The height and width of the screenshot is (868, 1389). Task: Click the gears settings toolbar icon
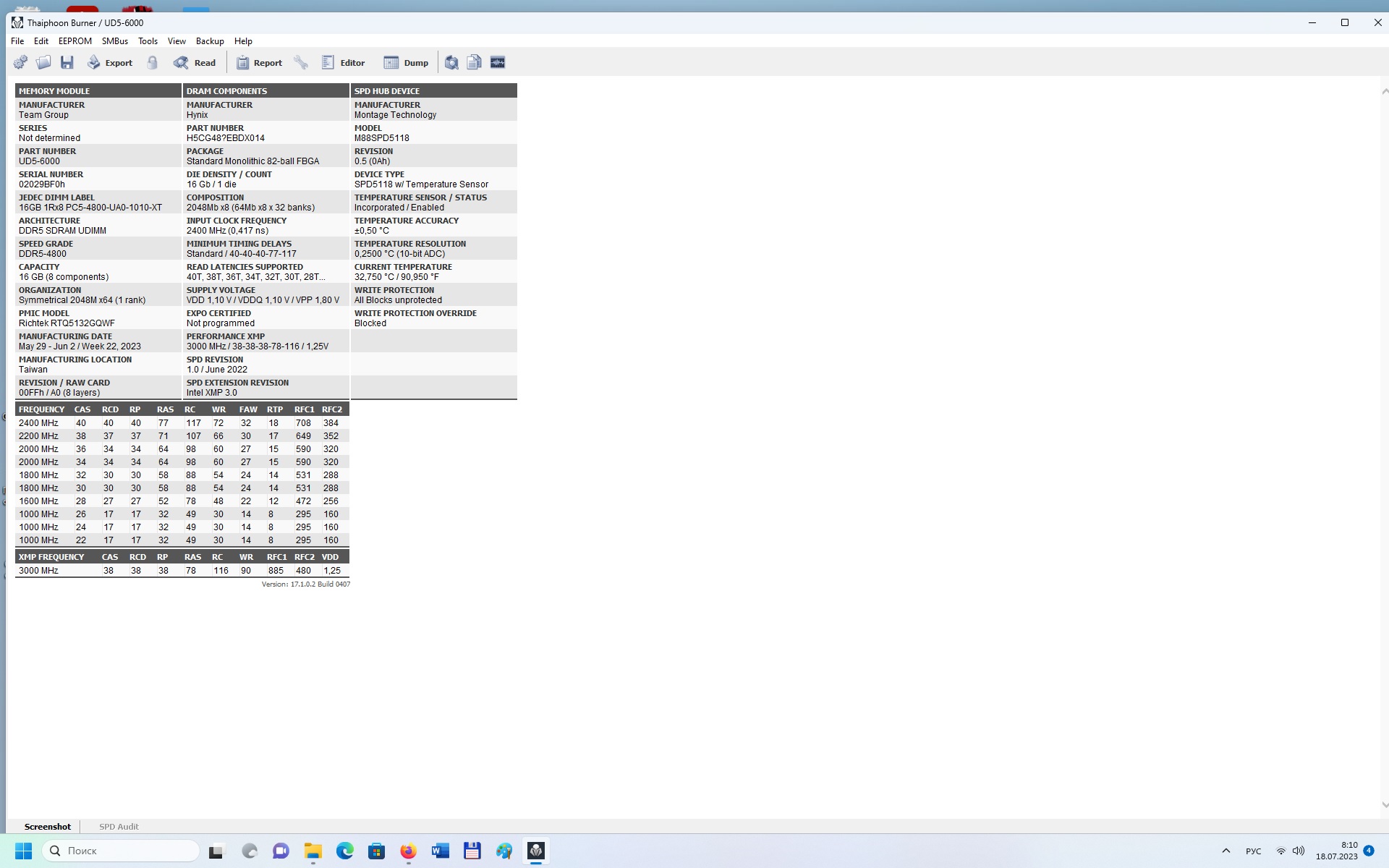(20, 63)
